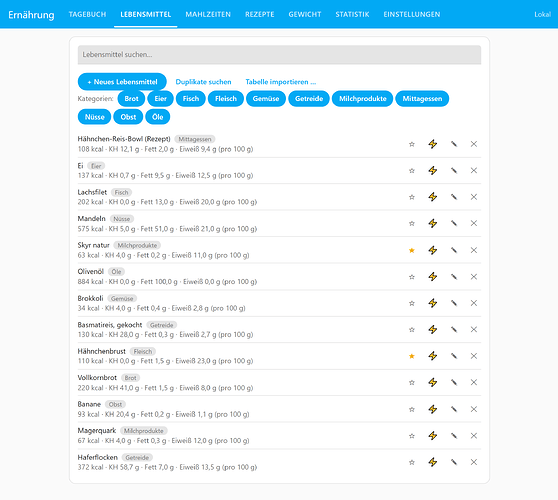
Task: Switch to Mahlzeiten tab
Action: [208, 14]
